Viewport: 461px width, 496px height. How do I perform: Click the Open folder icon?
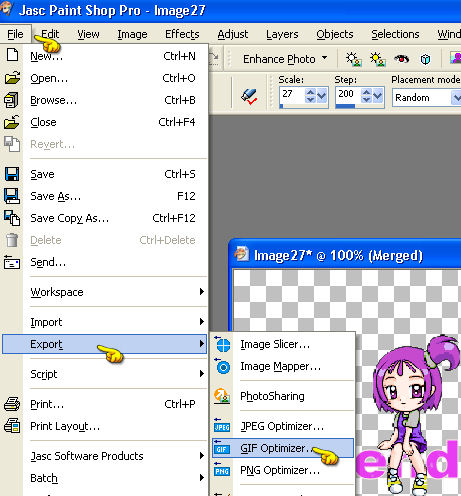pyautogui.click(x=12, y=78)
